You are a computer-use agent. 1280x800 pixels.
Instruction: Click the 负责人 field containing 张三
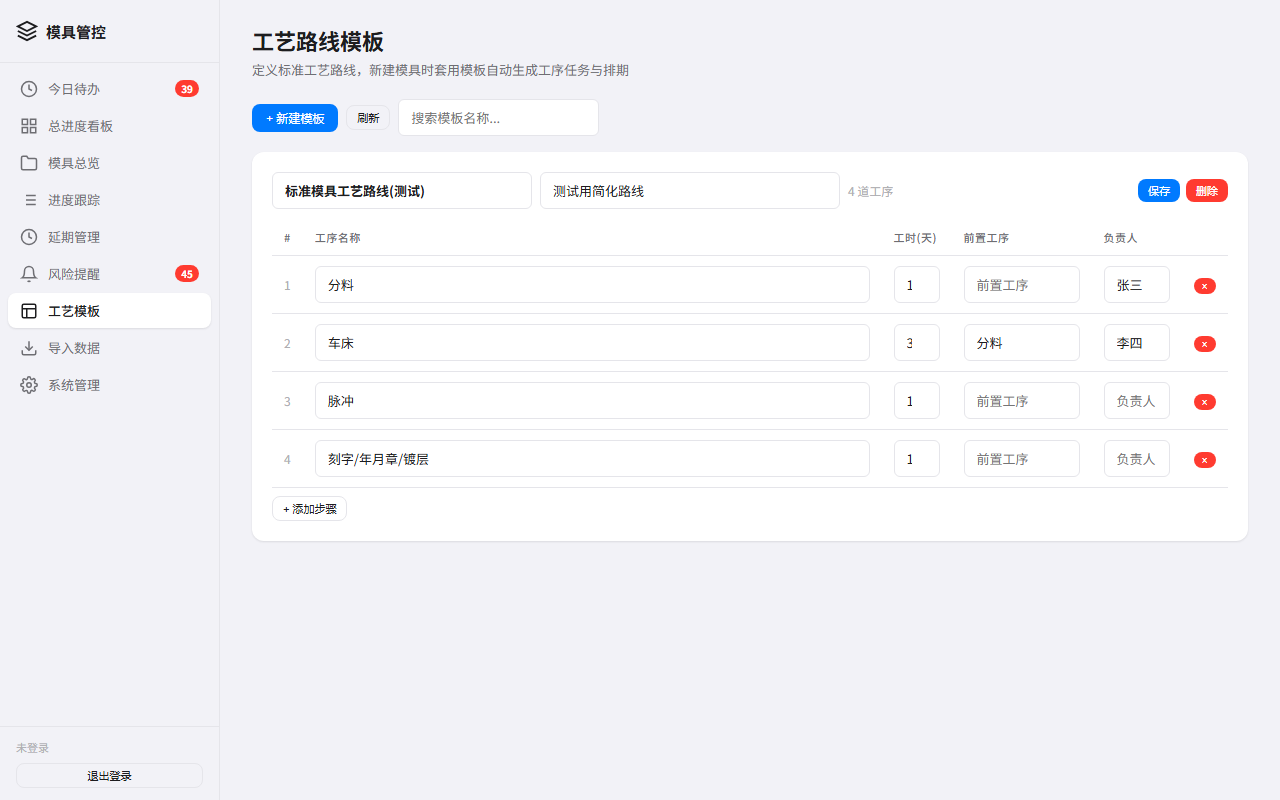point(1137,285)
